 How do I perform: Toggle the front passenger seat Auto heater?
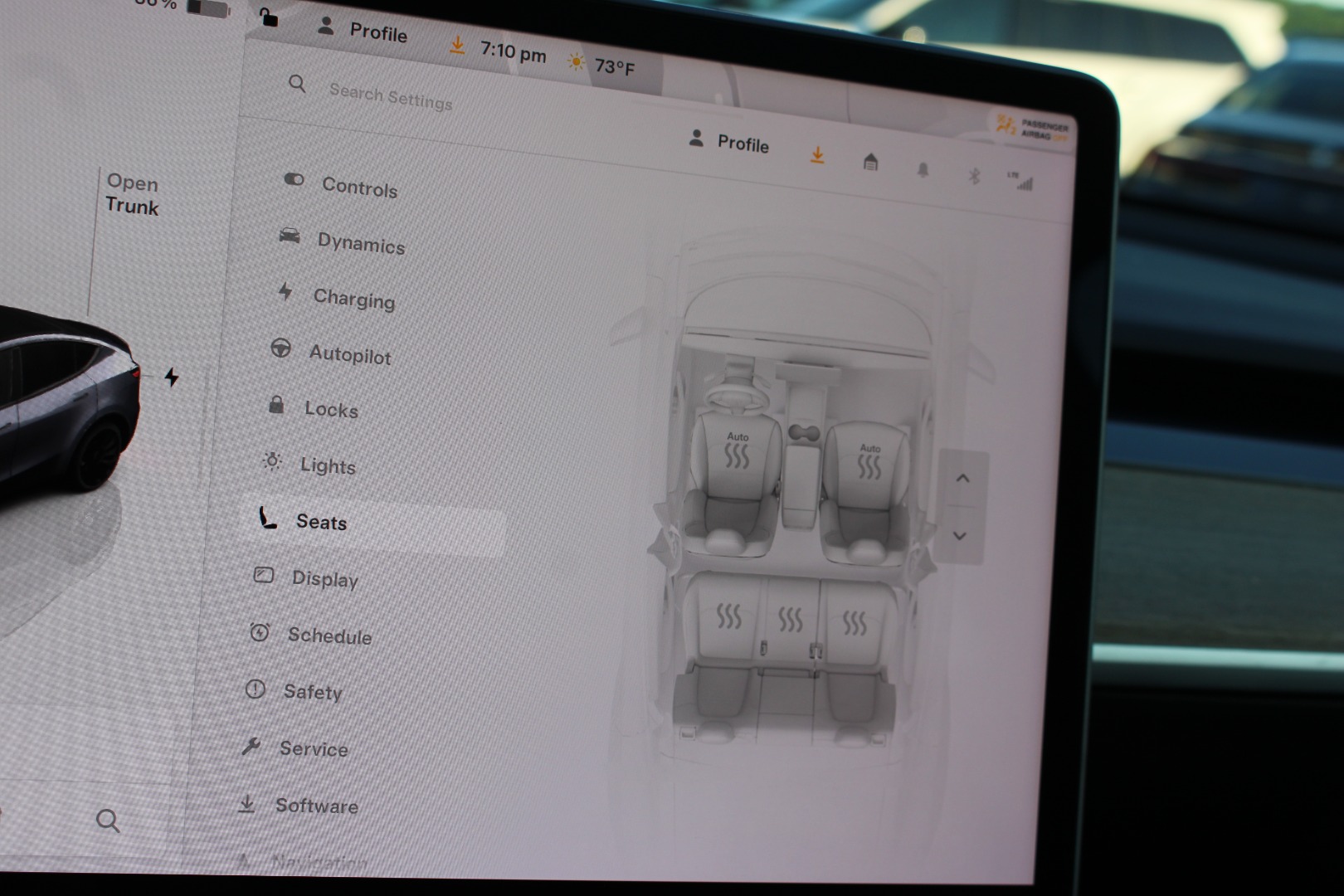click(869, 462)
